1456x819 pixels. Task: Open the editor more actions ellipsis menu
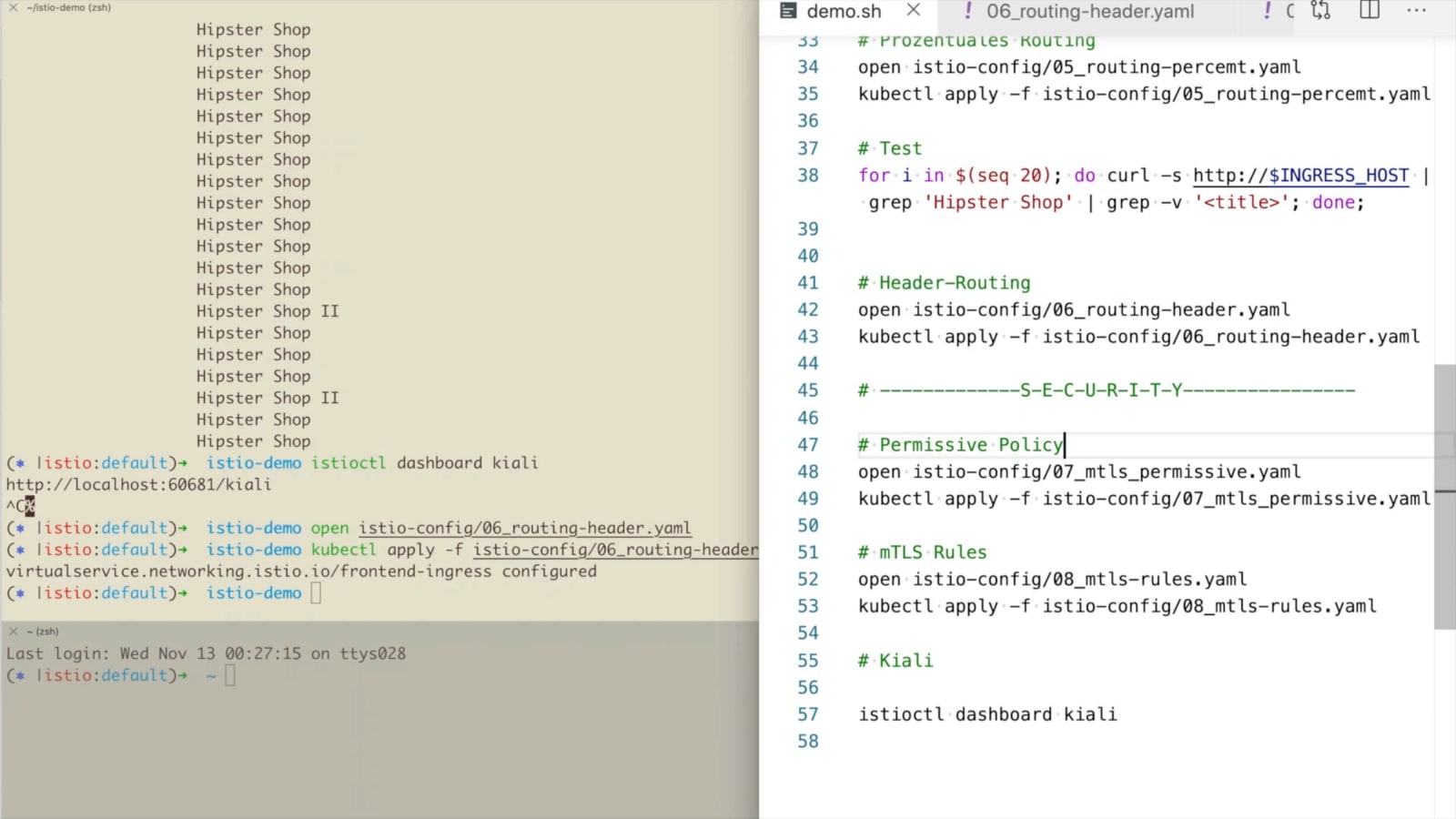(1417, 11)
